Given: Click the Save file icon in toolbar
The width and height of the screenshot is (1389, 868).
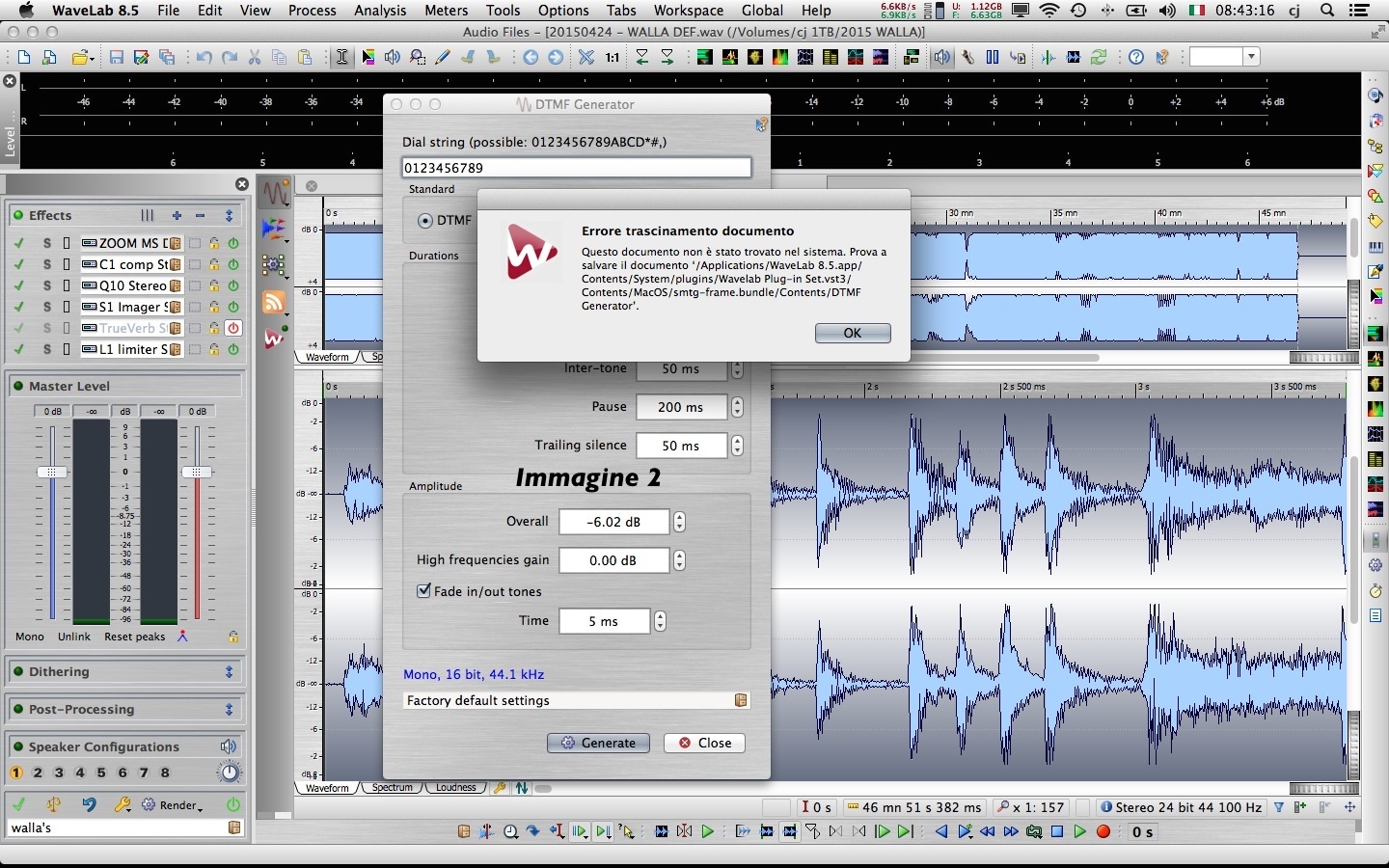Looking at the screenshot, I should (117, 58).
